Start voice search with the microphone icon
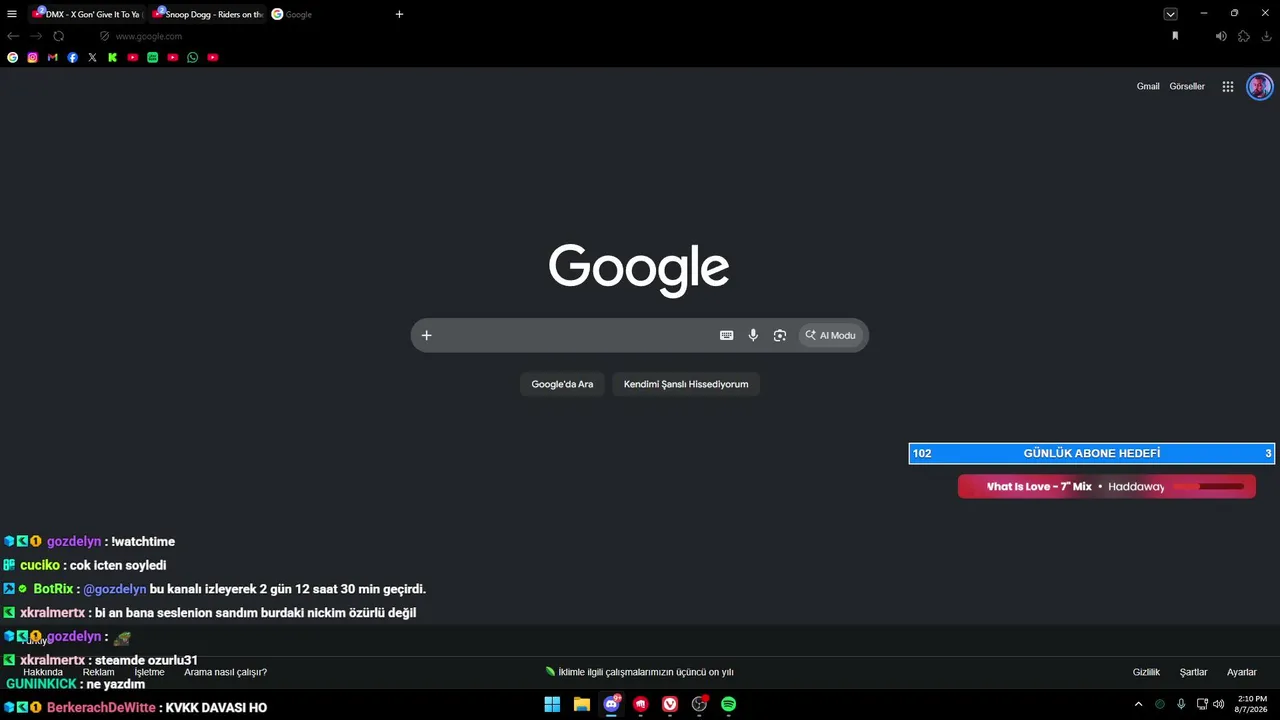 pyautogui.click(x=753, y=335)
